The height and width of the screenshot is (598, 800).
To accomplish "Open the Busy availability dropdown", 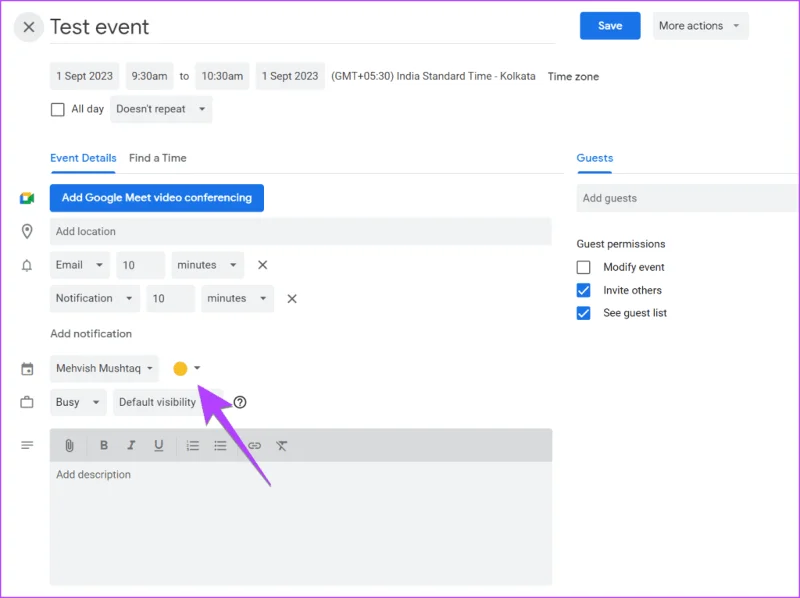I will [x=78, y=402].
